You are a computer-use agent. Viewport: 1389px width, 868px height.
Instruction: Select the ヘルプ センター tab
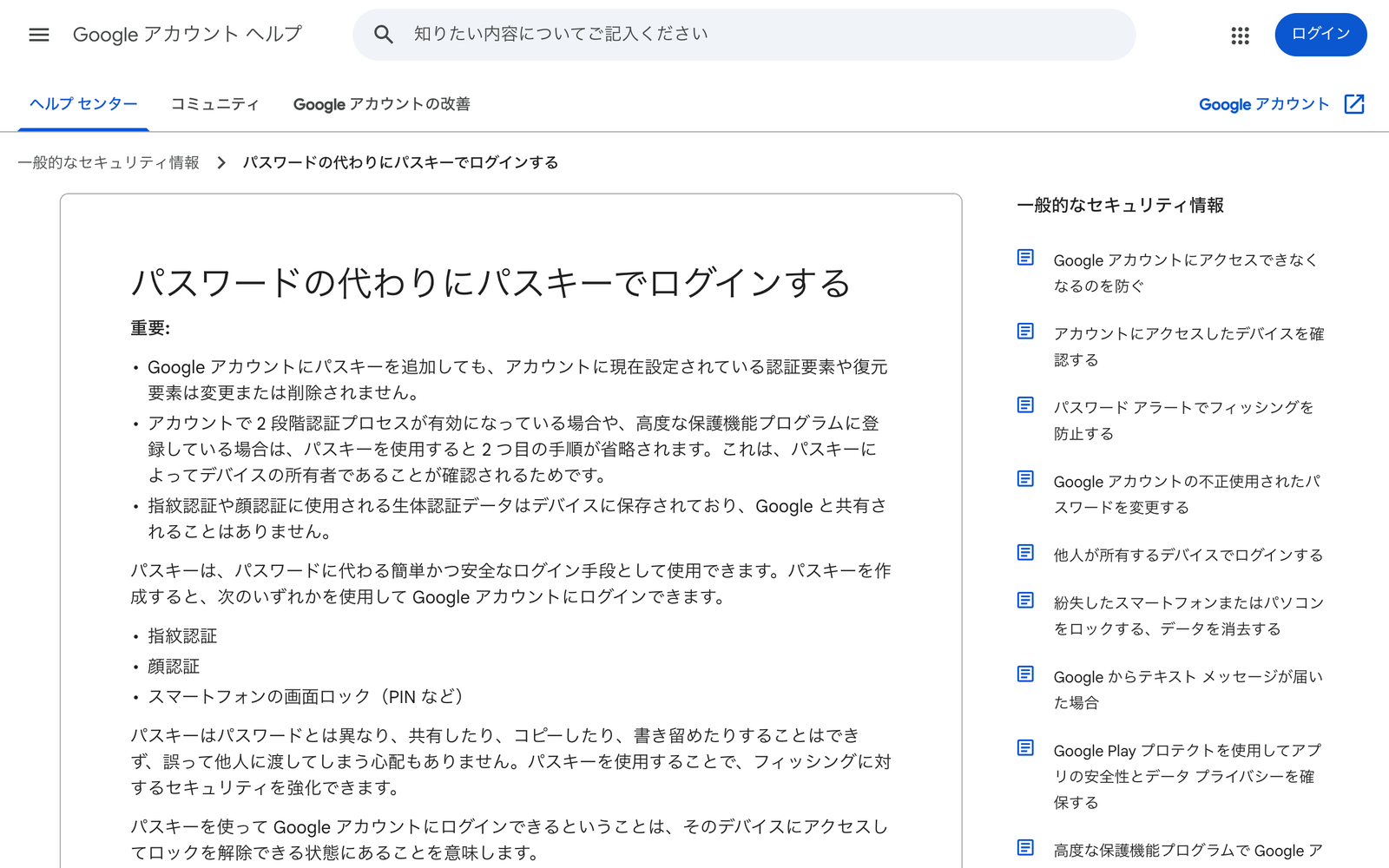83,104
